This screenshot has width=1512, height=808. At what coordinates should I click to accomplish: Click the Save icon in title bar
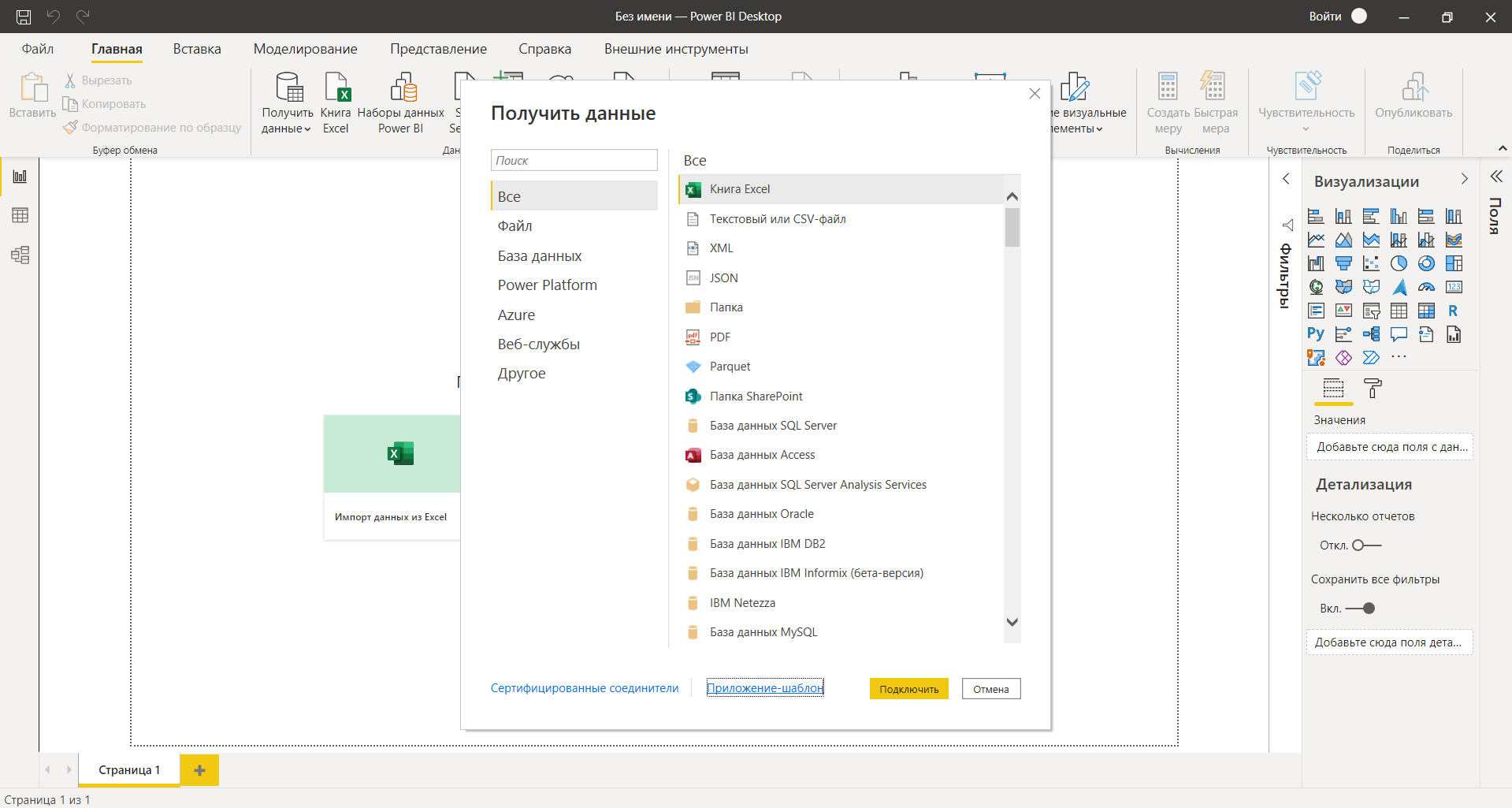24,17
